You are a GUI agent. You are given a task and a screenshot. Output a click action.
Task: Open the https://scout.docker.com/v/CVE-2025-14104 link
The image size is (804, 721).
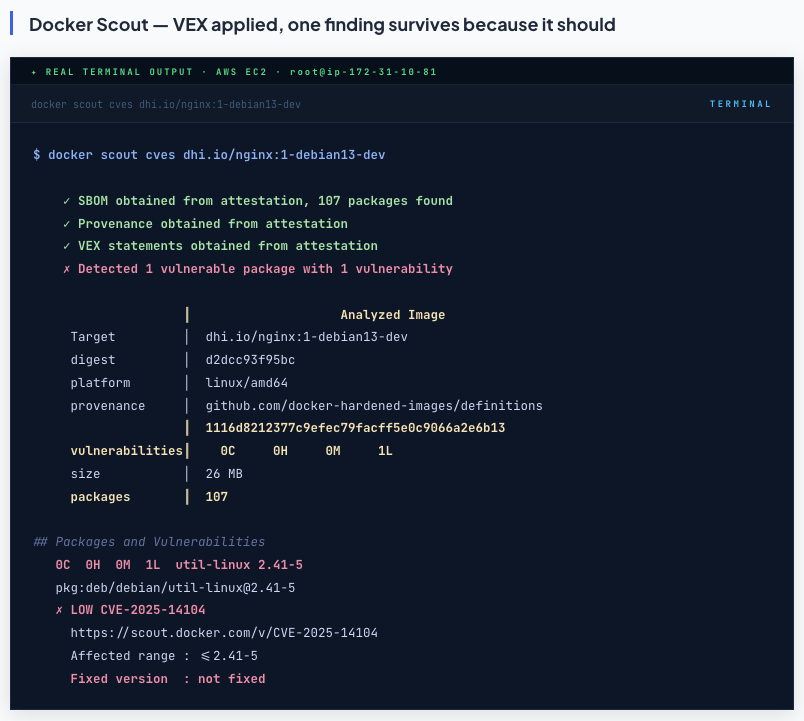[224, 633]
